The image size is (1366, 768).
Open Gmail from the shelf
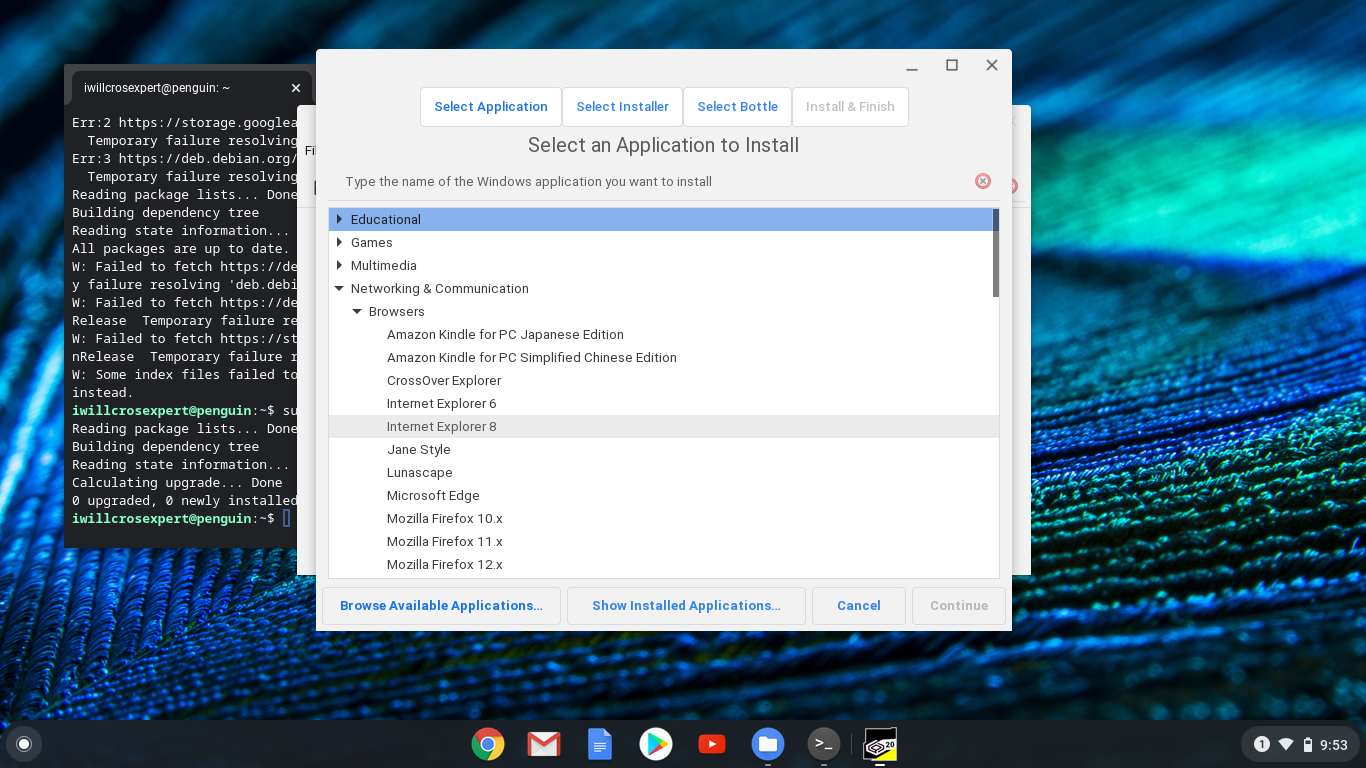pos(544,744)
